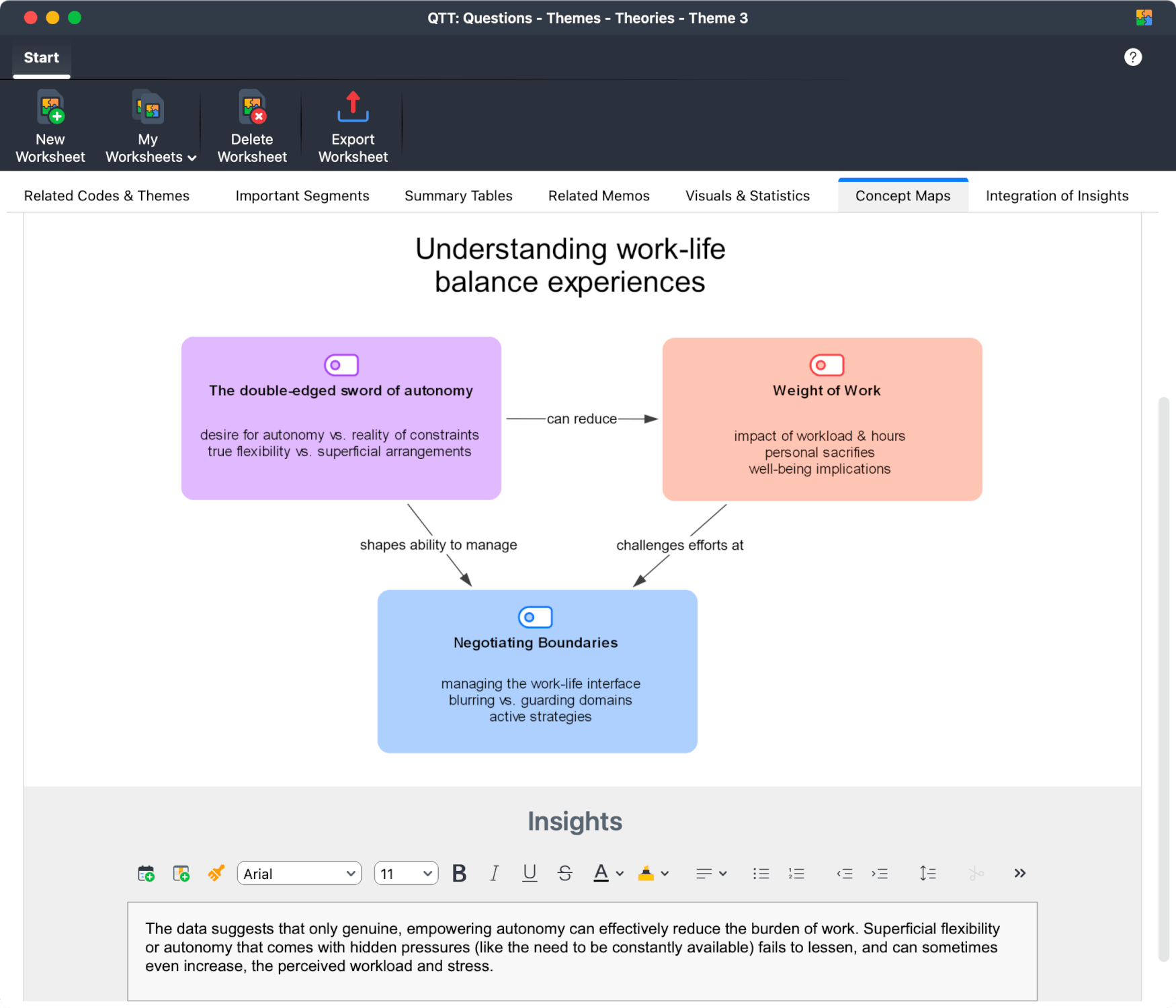The width and height of the screenshot is (1176, 1008).
Task: Increase the paragraph indent
Action: click(880, 874)
